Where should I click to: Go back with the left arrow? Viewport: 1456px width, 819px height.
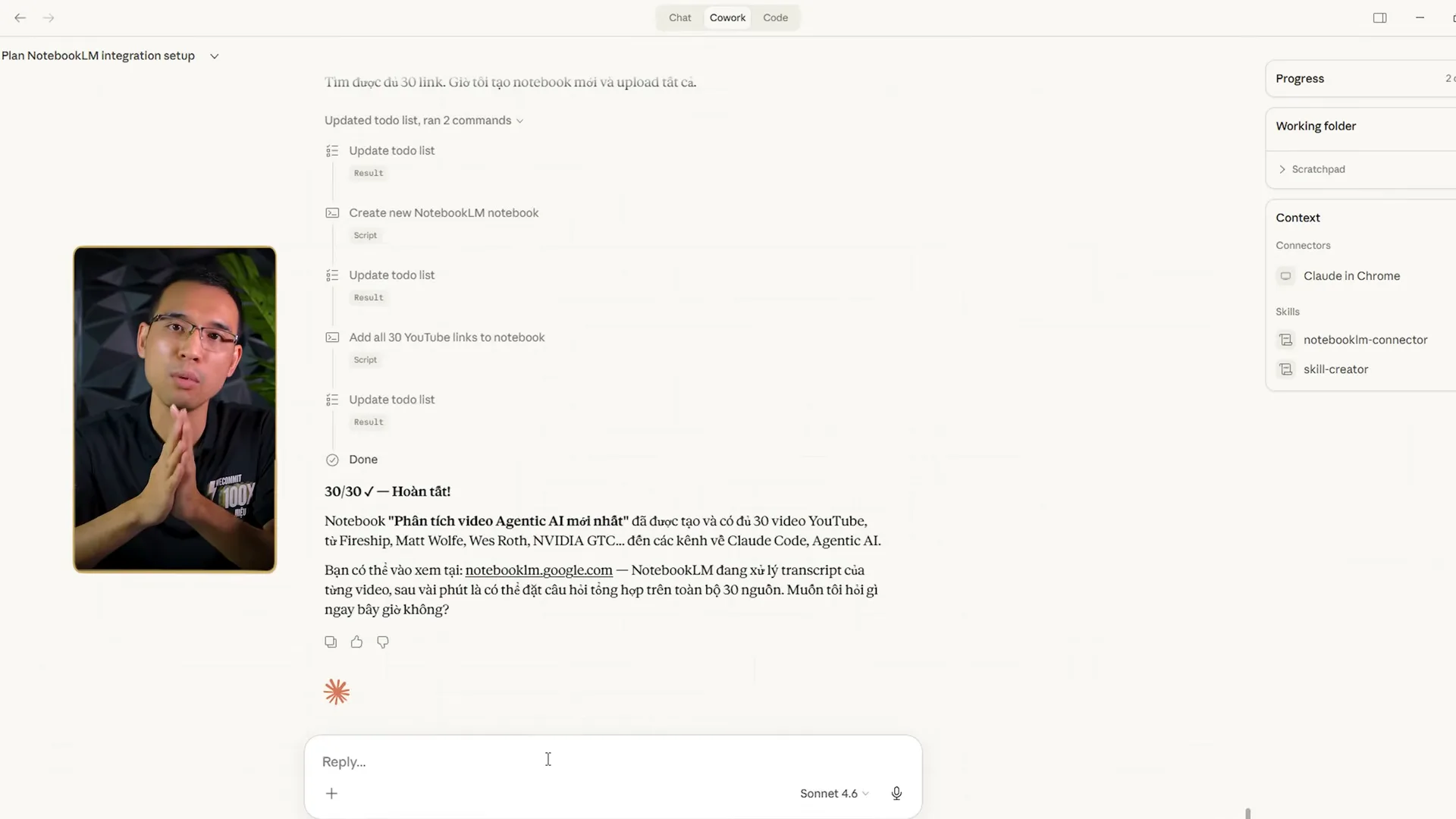pos(20,17)
